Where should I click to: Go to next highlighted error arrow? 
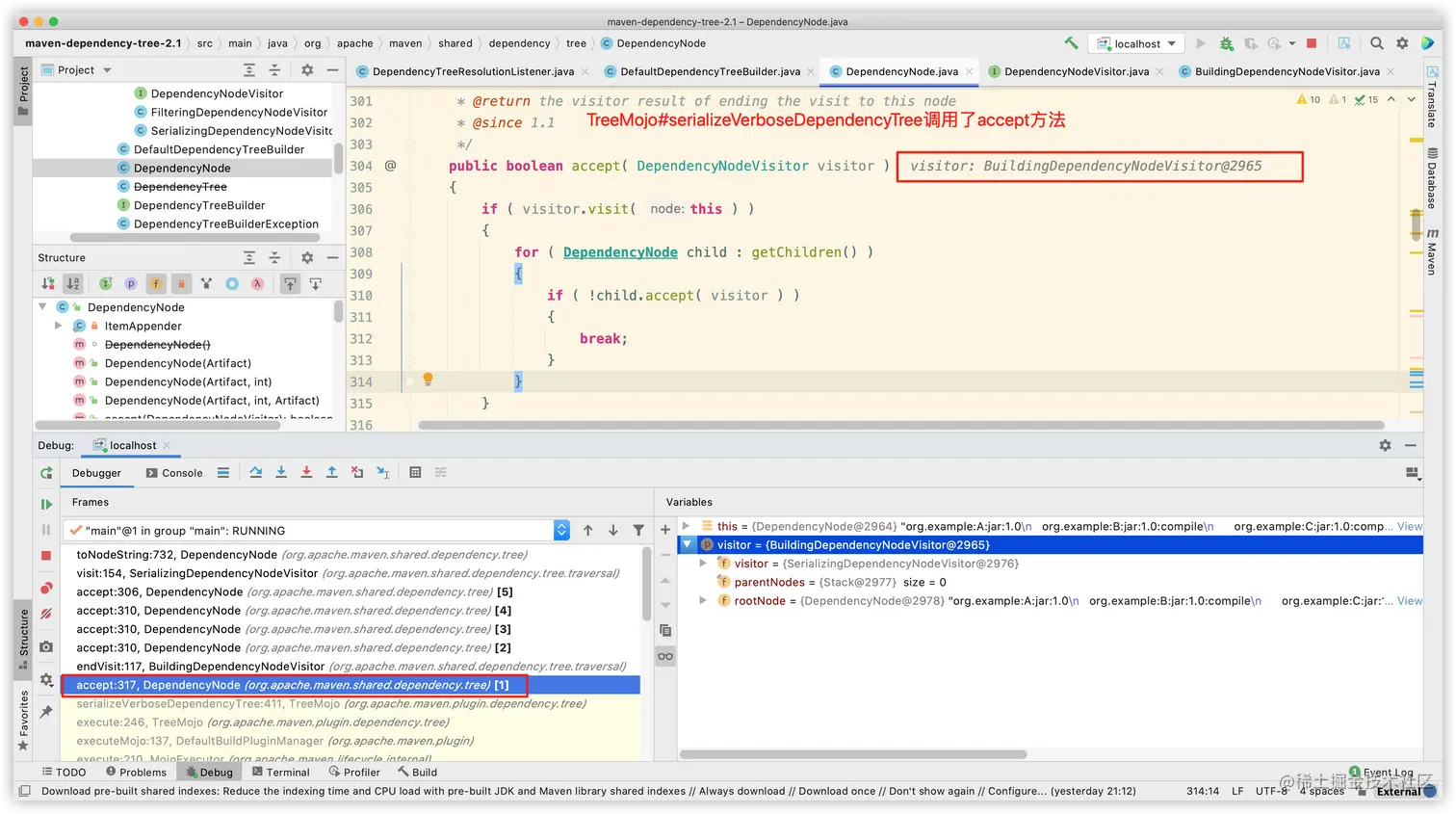click(x=1411, y=99)
